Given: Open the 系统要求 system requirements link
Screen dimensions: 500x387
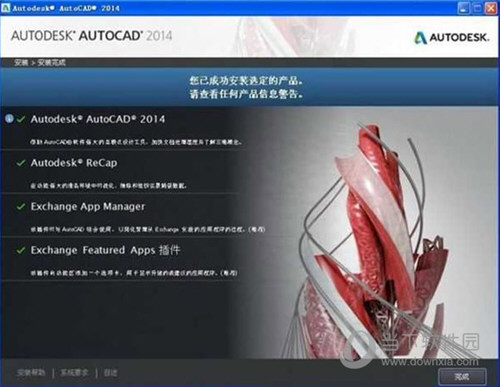Looking at the screenshot, I should (74, 373).
